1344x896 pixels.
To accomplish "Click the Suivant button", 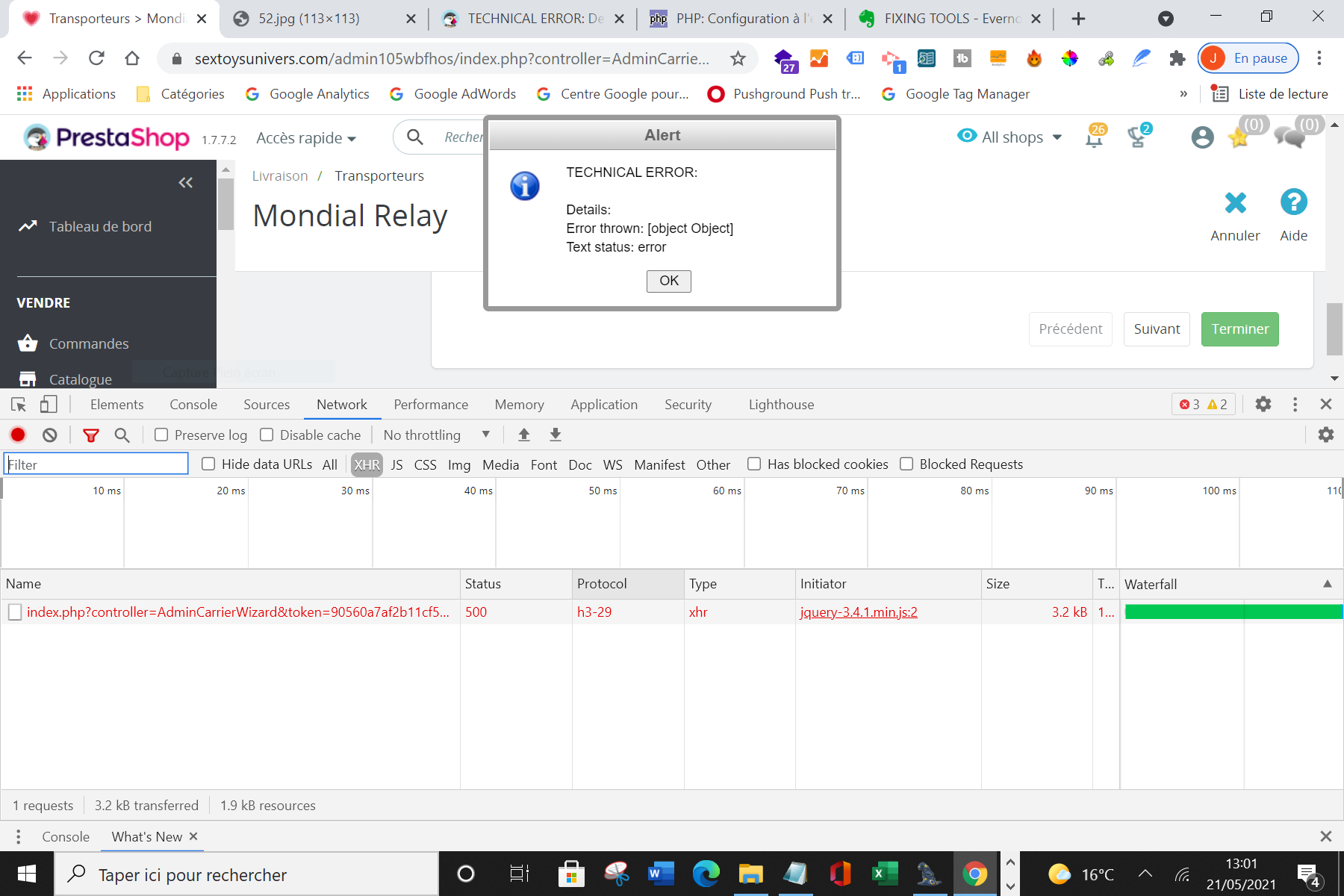I will click(1157, 329).
